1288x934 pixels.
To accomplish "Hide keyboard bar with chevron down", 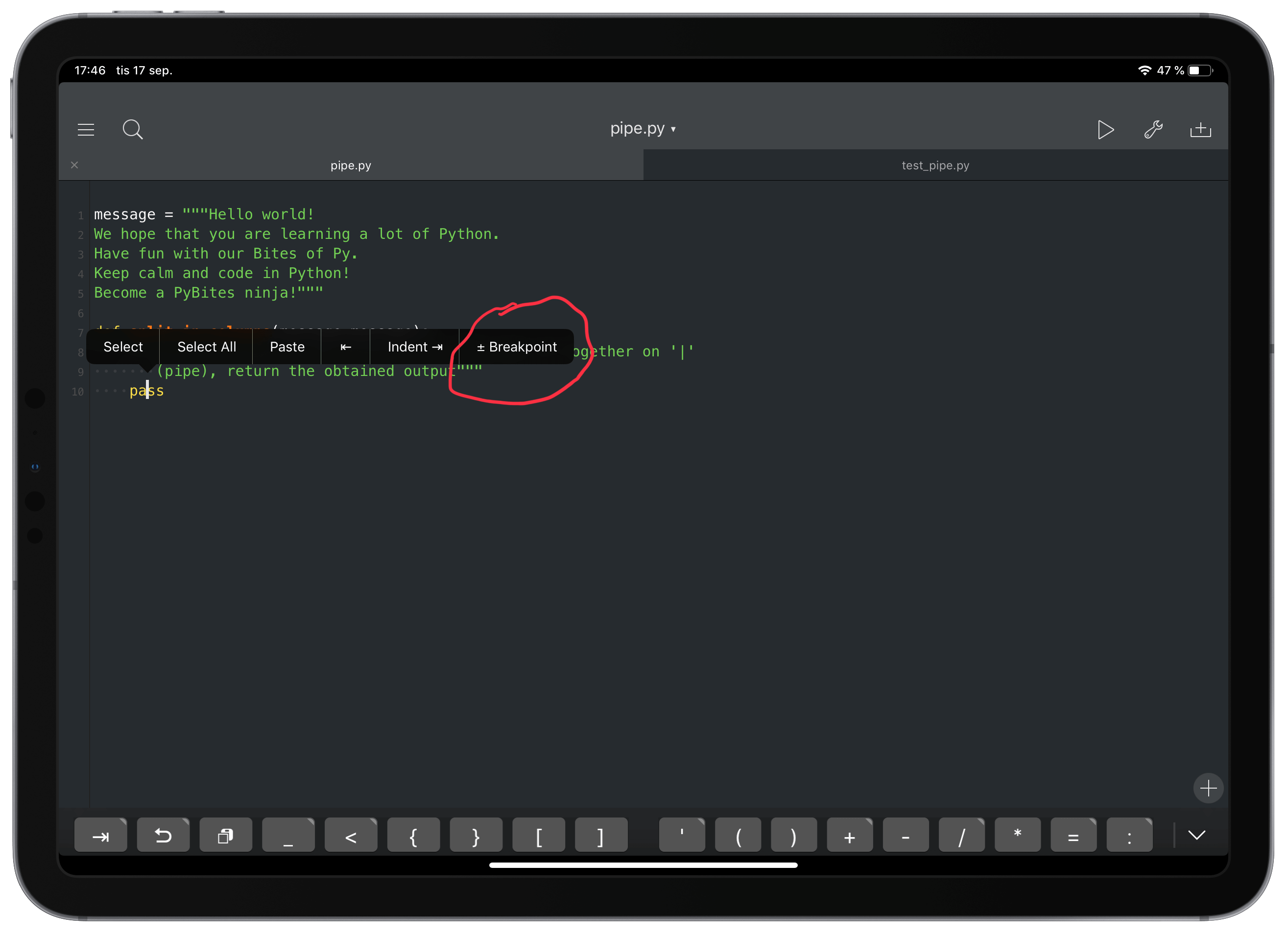I will click(1196, 835).
